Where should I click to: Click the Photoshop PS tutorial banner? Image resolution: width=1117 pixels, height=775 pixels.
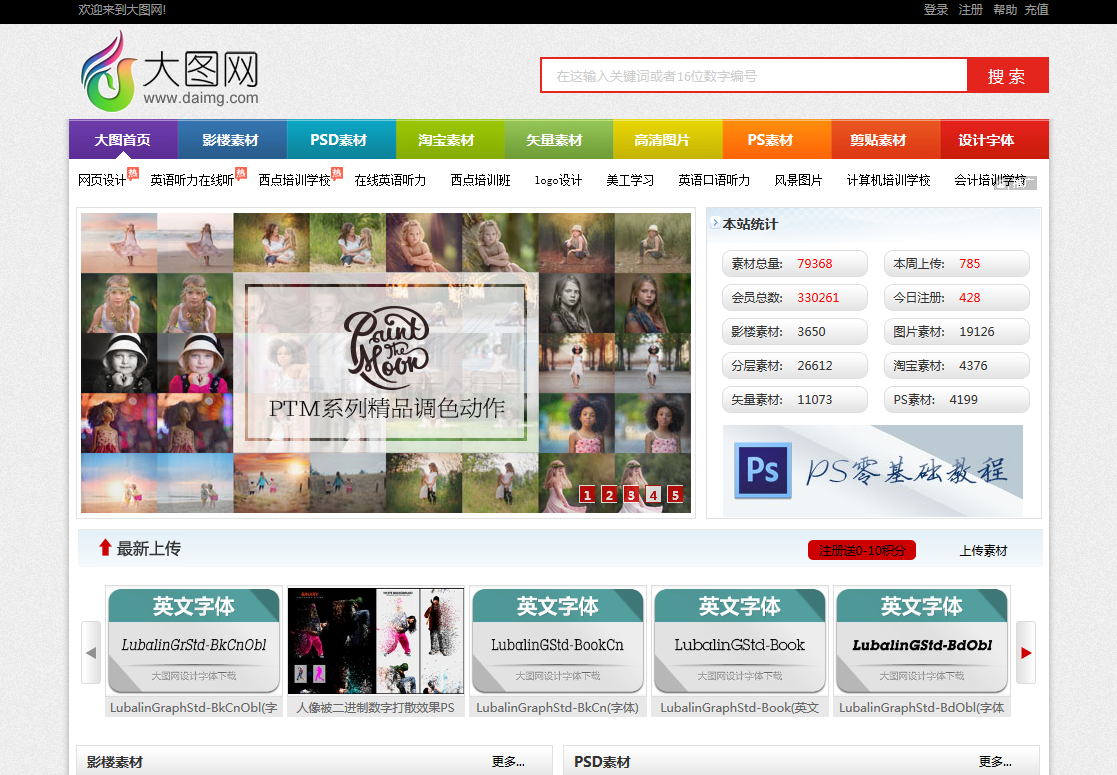[872, 471]
